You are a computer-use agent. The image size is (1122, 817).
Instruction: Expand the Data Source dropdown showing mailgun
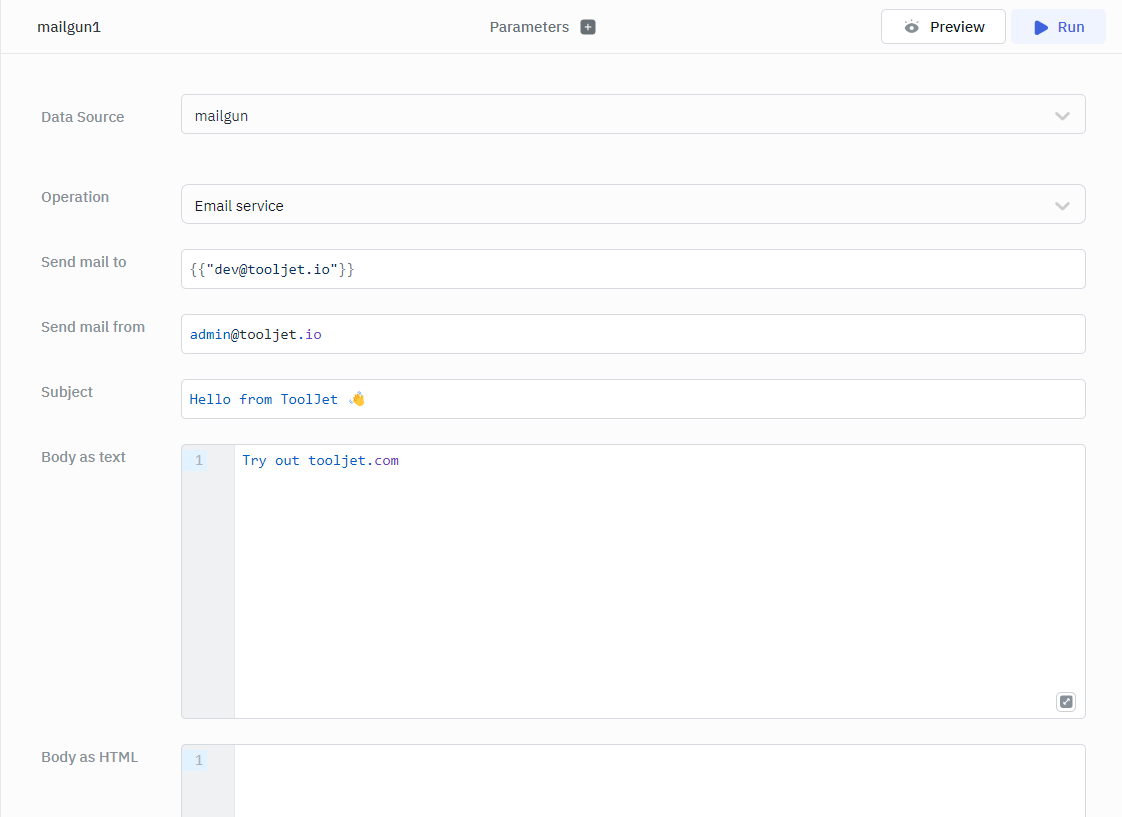point(632,115)
